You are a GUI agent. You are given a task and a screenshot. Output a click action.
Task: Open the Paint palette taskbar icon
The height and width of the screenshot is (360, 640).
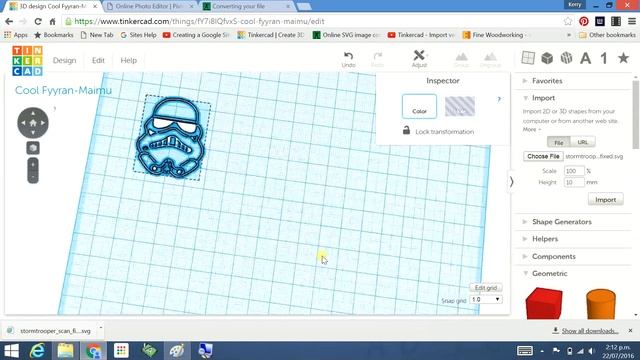point(177,351)
